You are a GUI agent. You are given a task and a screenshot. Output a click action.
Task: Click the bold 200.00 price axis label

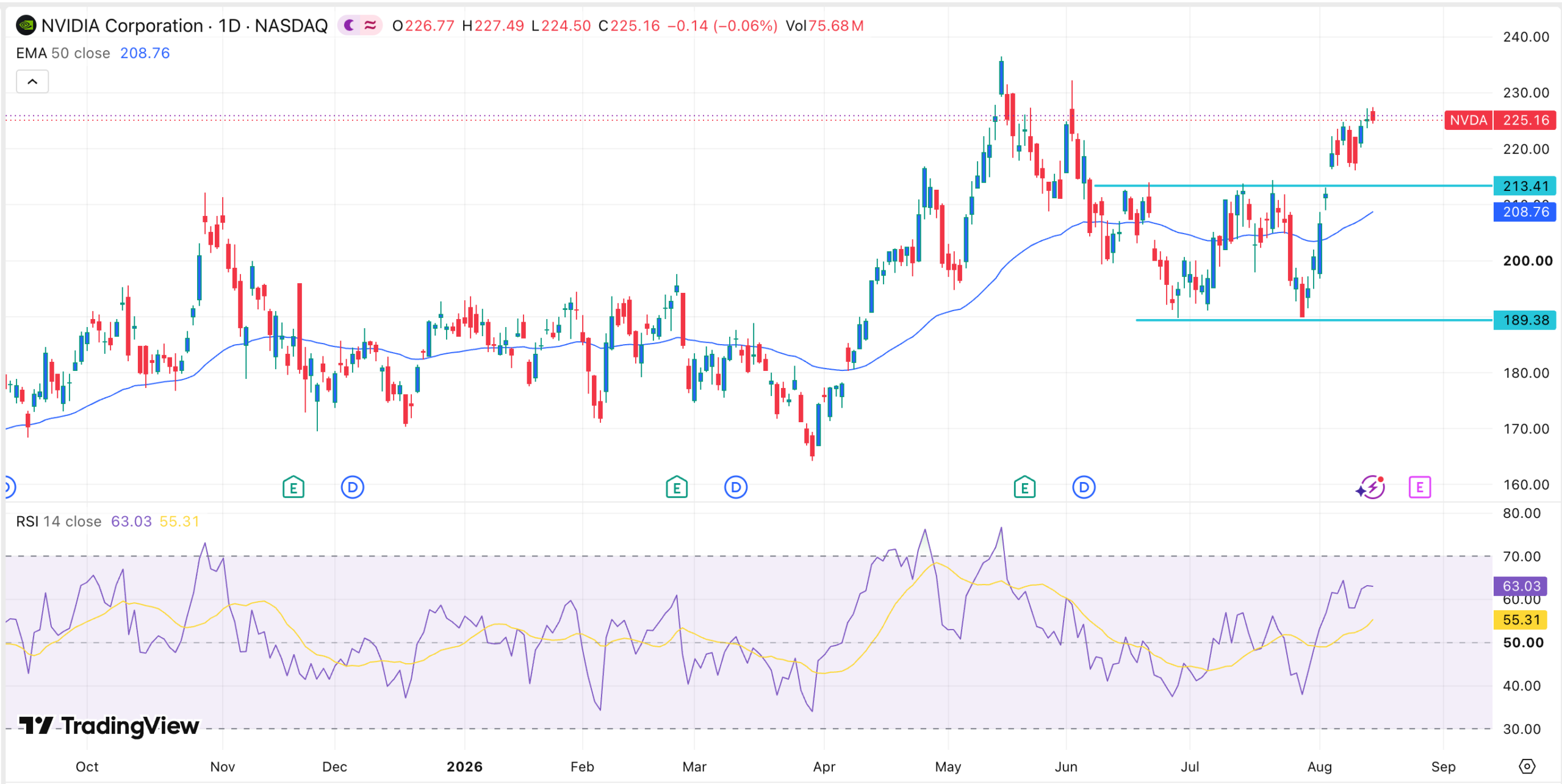point(1527,261)
